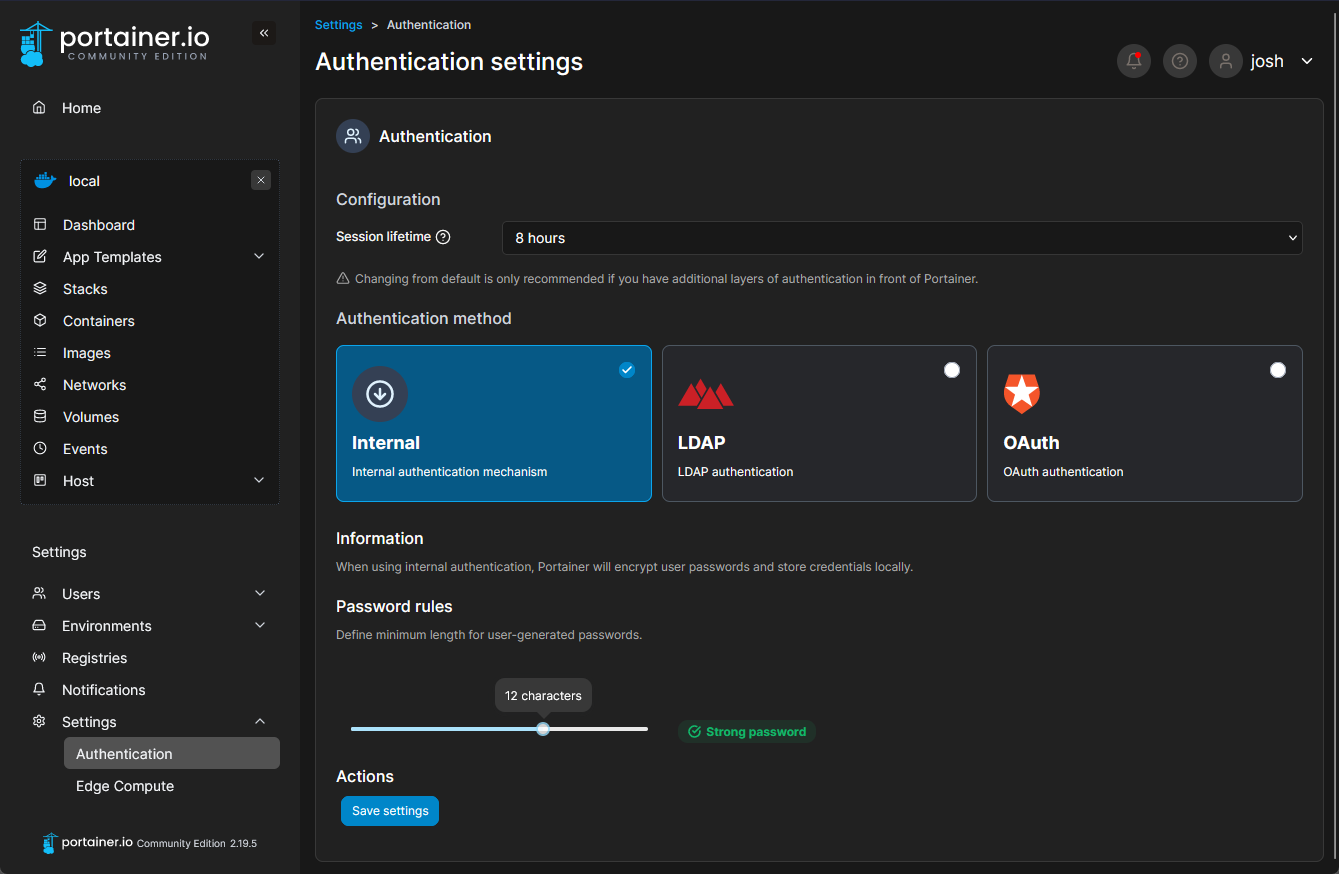Viewport: 1339px width, 874px height.
Task: Click the Notifications bell icon in the sidebar
Action: (x=39, y=690)
